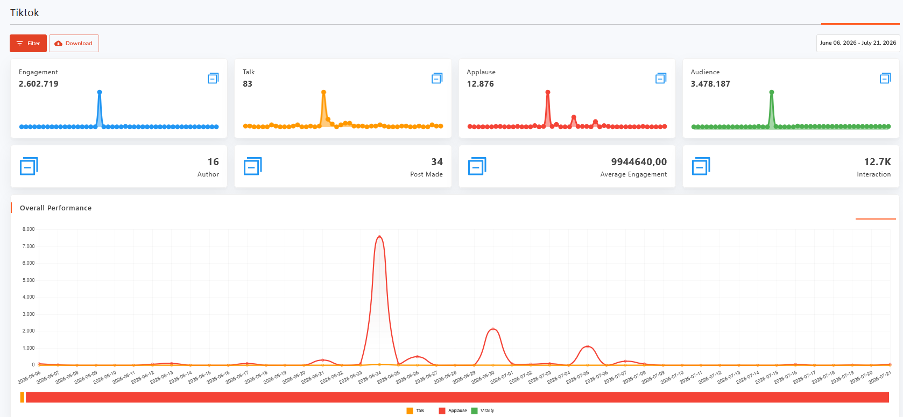
Task: Click the green Audience sparkline peak point
Action: (x=771, y=92)
